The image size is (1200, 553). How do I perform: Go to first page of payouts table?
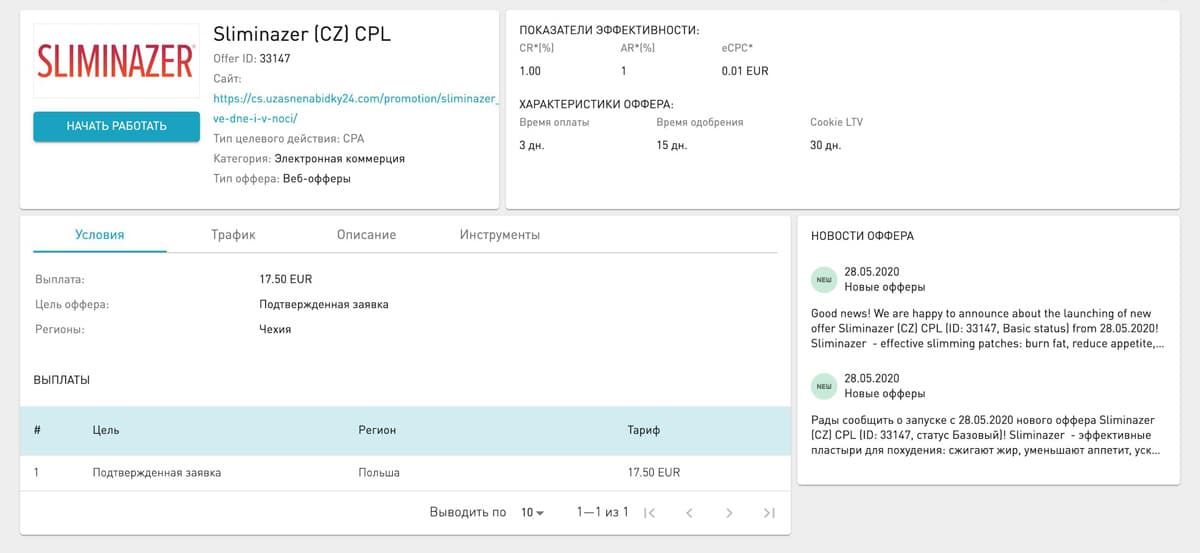click(650, 513)
